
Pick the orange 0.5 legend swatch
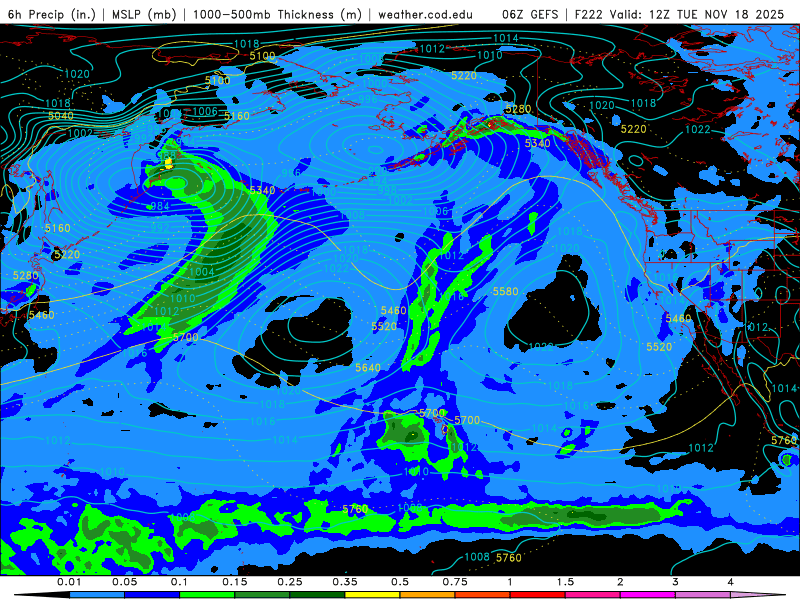(x=428, y=595)
